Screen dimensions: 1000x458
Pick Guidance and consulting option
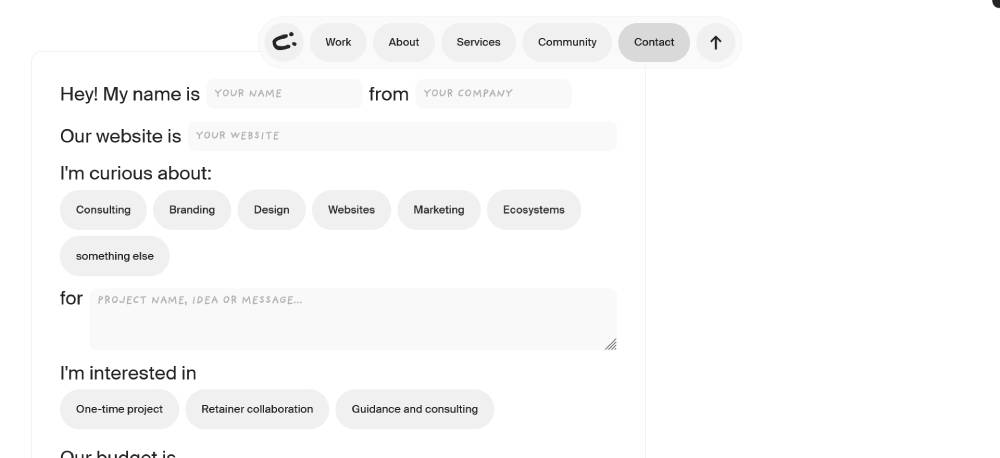(414, 409)
